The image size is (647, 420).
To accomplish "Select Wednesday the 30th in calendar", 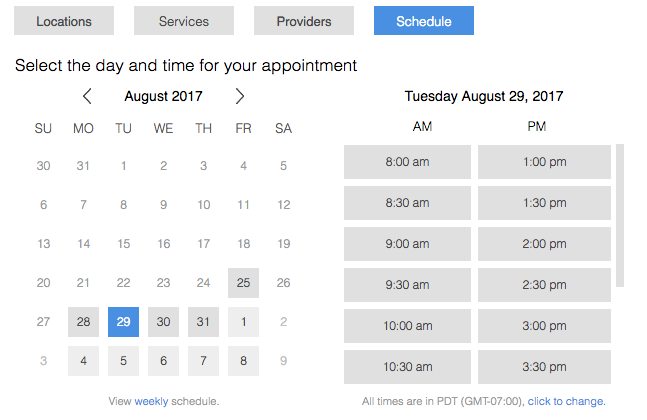I will pyautogui.click(x=163, y=322).
